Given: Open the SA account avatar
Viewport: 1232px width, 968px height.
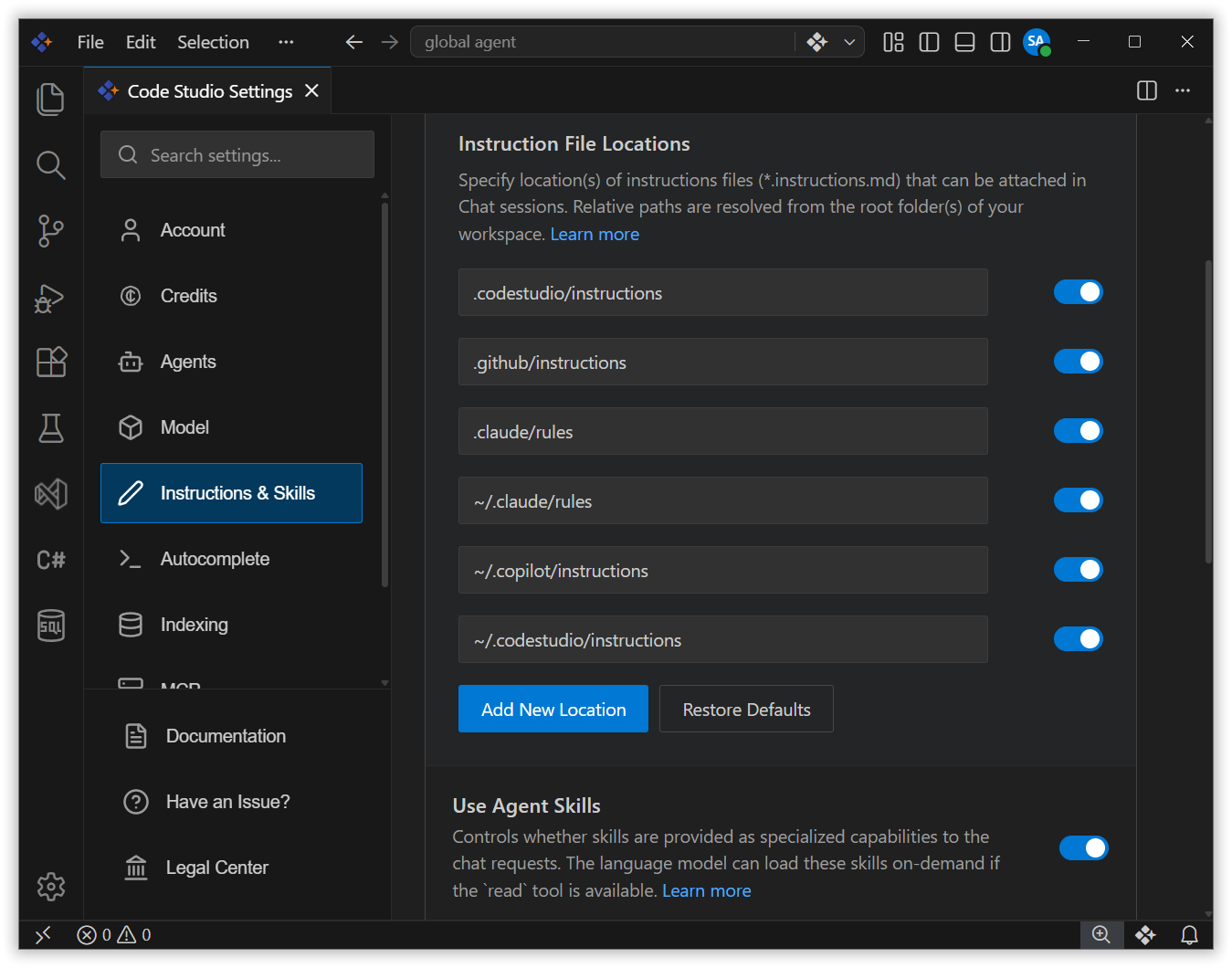Looking at the screenshot, I should [1037, 42].
